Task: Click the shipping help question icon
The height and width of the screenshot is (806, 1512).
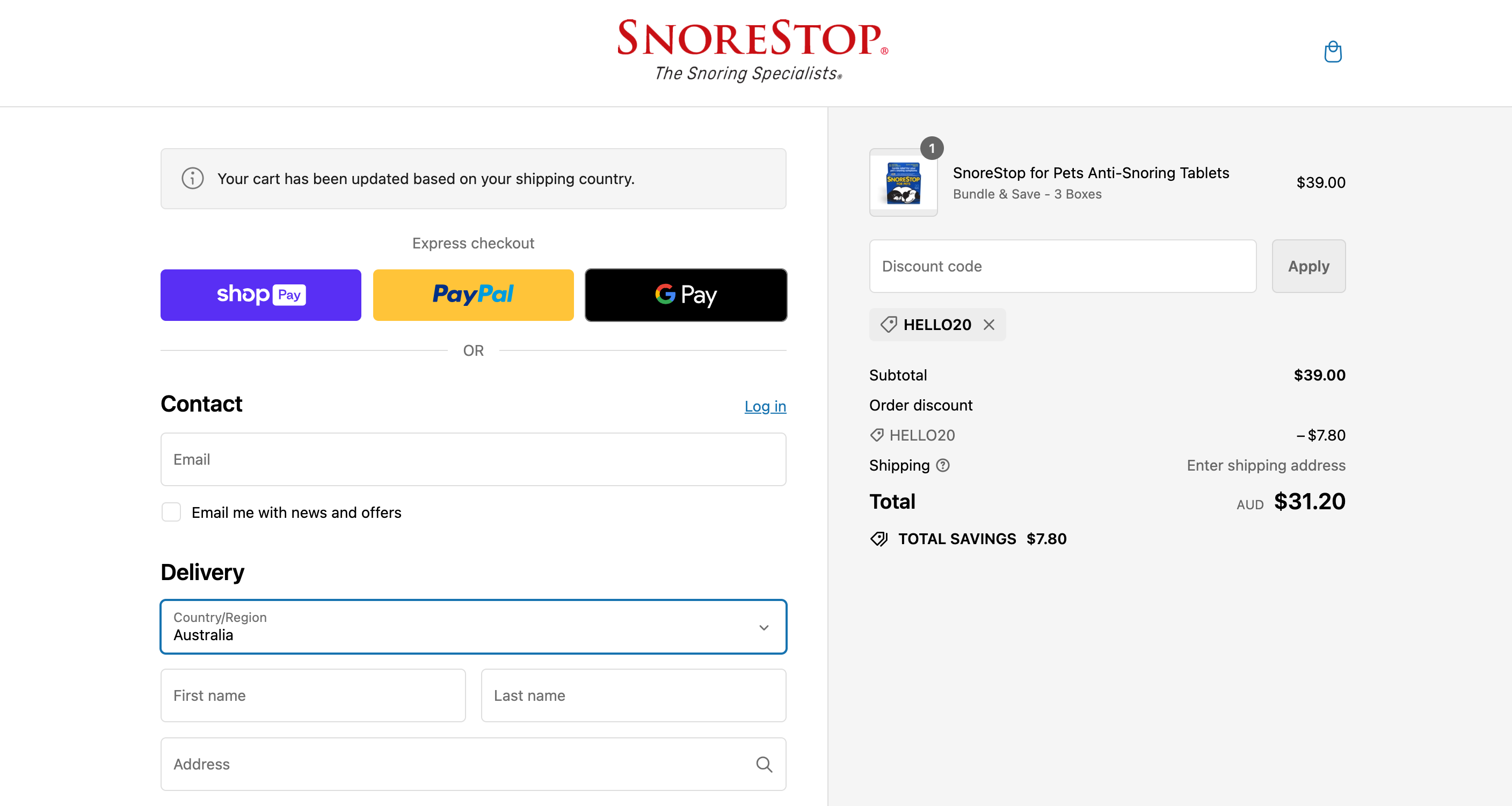Action: [943, 465]
